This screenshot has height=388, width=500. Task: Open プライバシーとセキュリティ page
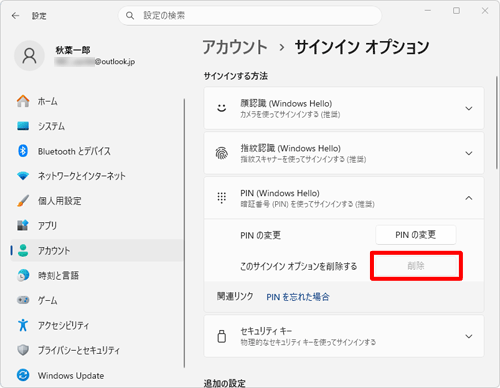coord(97,350)
